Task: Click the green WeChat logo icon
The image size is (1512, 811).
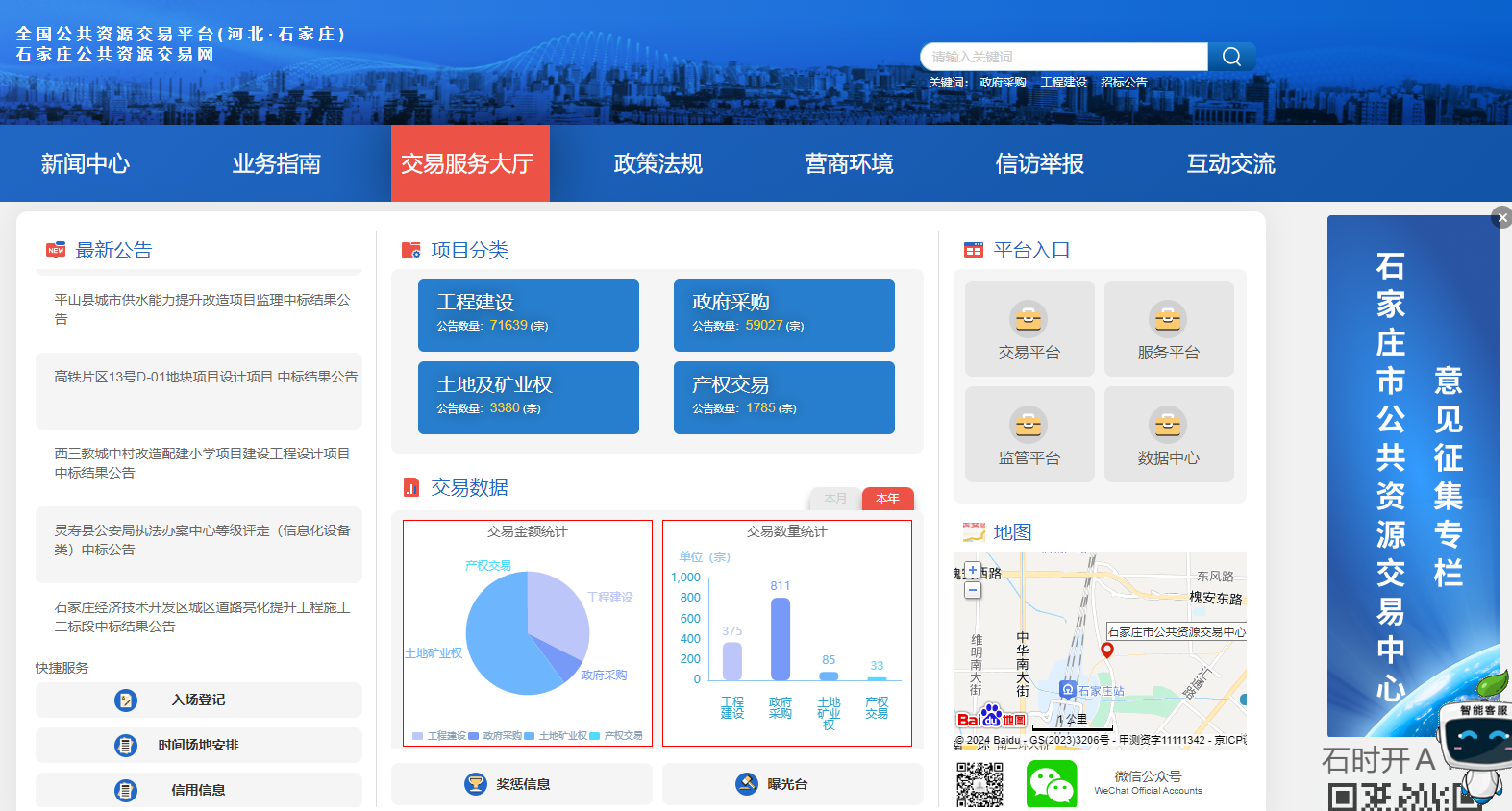Action: point(1052,784)
